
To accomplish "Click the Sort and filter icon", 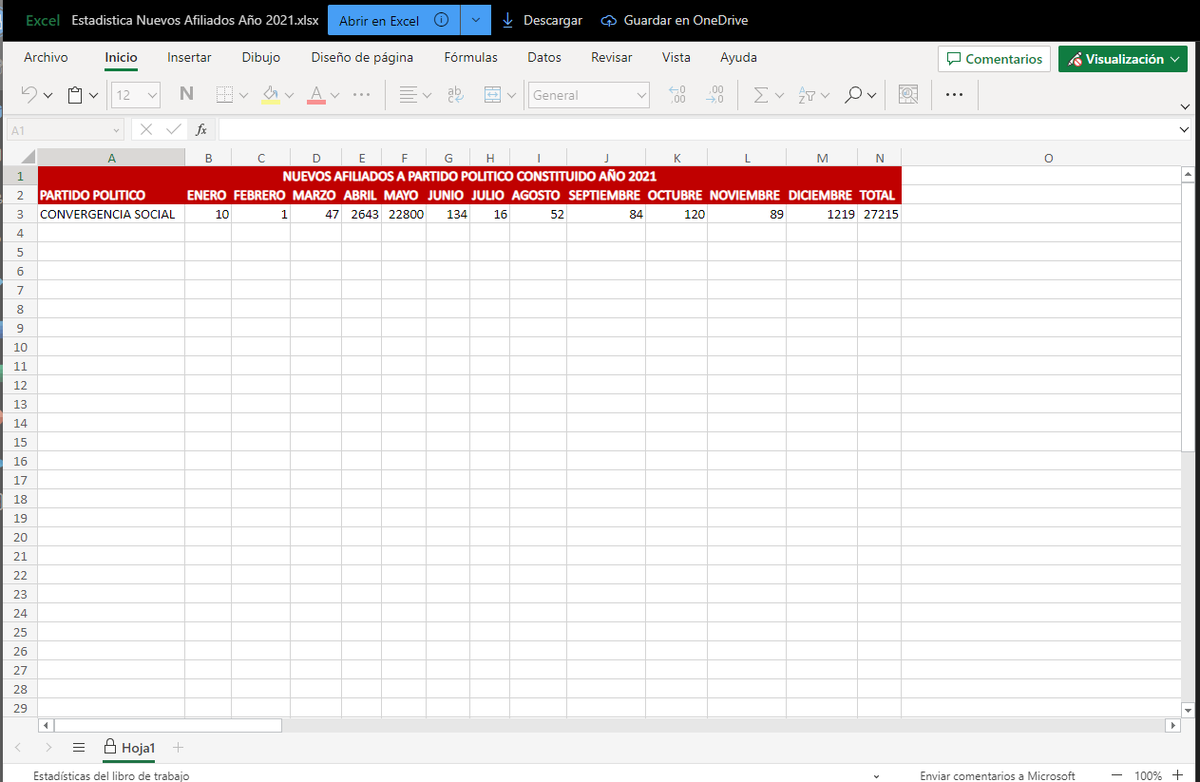I will (x=807, y=95).
